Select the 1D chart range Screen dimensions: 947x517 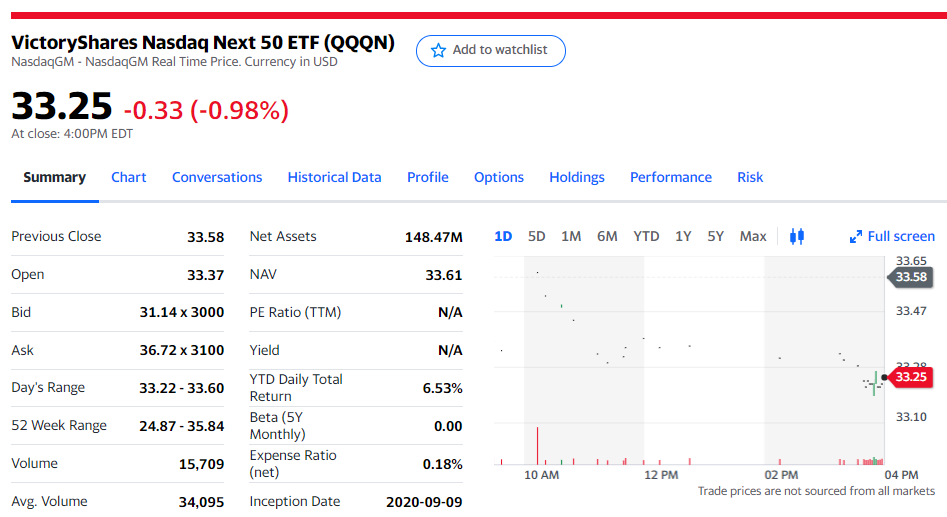(x=503, y=236)
